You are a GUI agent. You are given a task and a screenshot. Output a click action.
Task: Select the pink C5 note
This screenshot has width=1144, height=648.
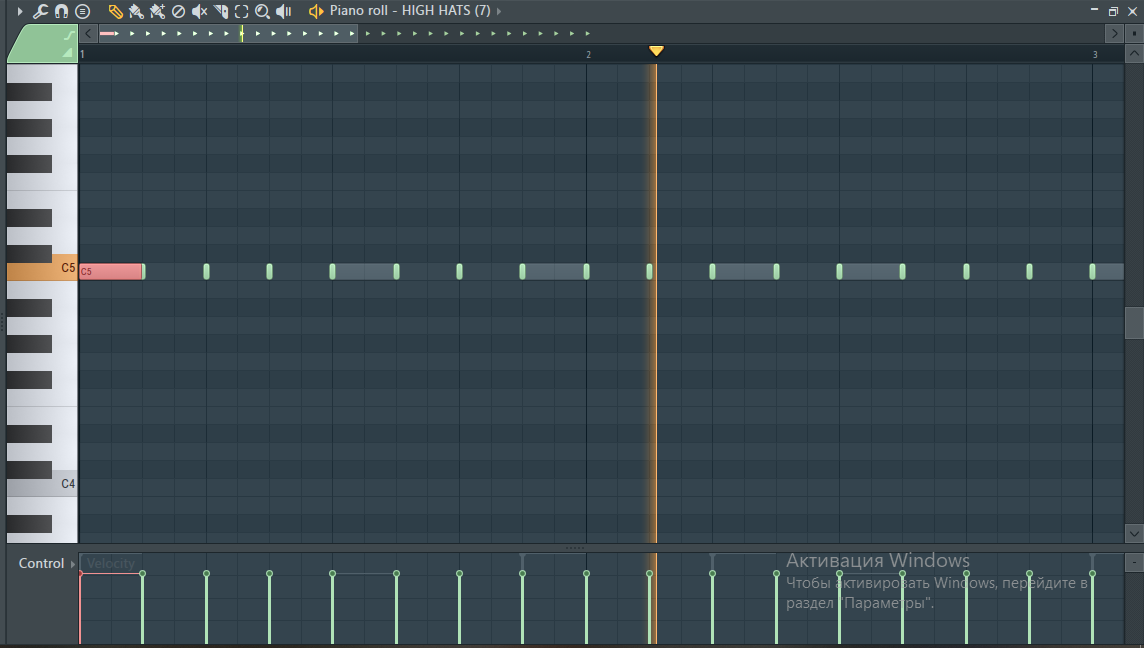tap(112, 271)
